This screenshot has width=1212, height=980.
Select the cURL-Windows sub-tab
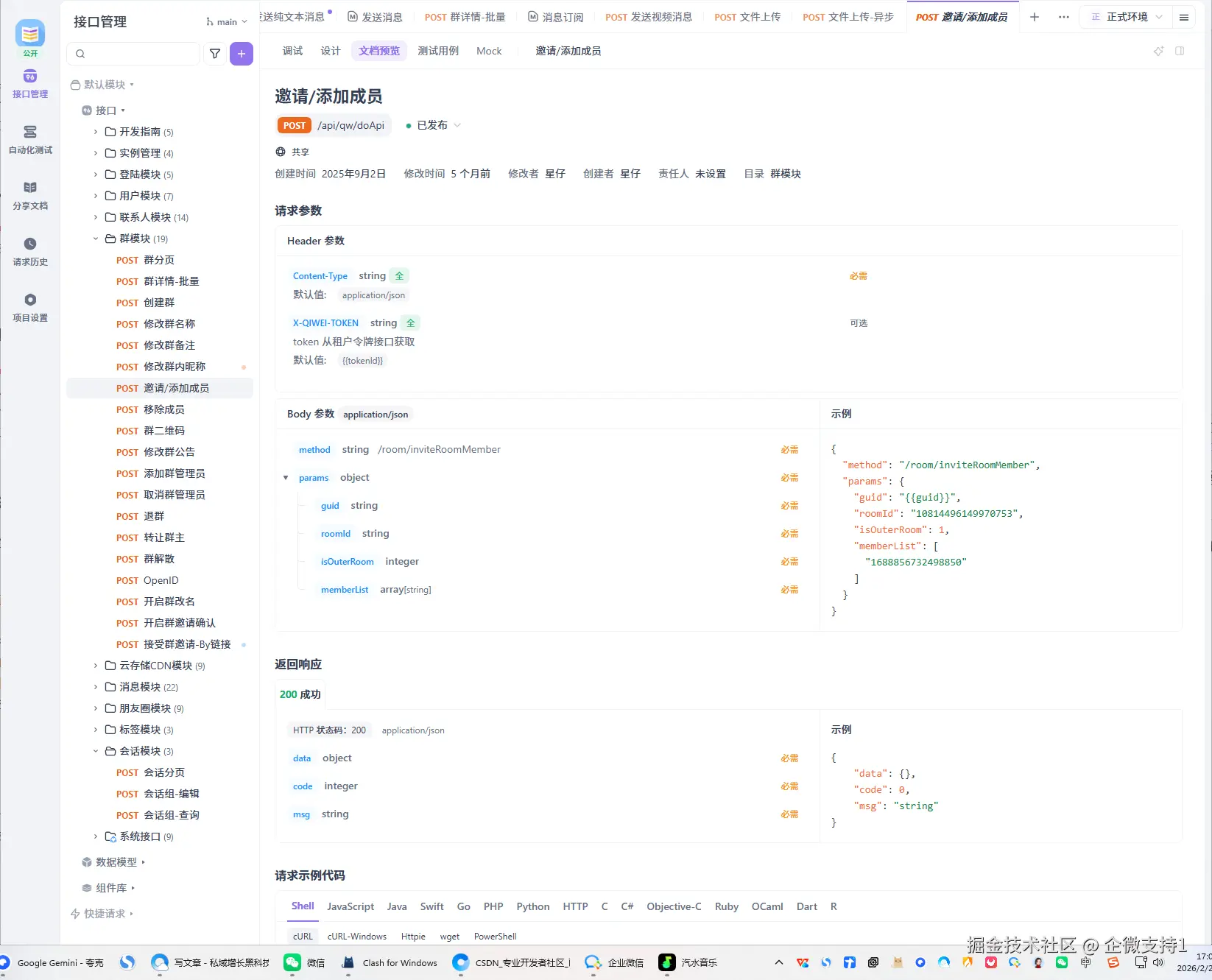pyautogui.click(x=357, y=937)
